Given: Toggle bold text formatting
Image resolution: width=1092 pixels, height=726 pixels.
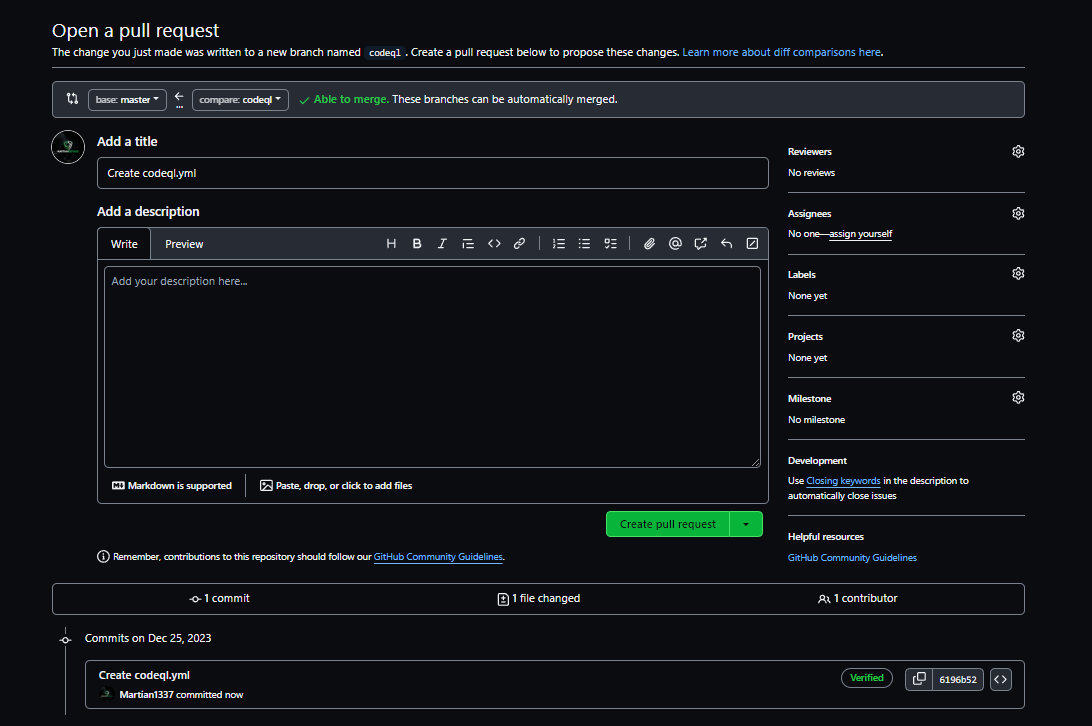Looking at the screenshot, I should pyautogui.click(x=417, y=244).
